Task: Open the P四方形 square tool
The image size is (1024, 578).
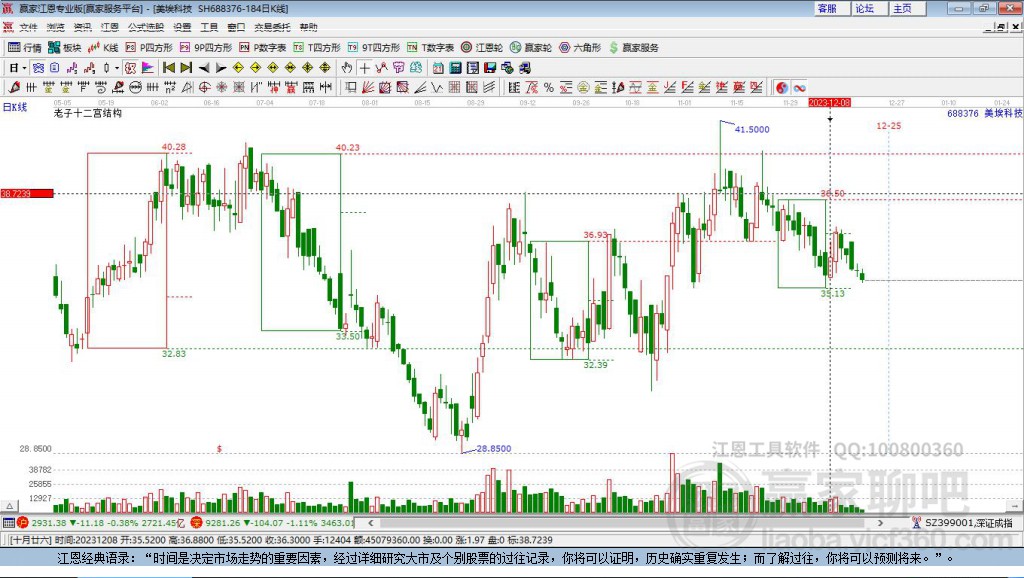Action: [149, 48]
